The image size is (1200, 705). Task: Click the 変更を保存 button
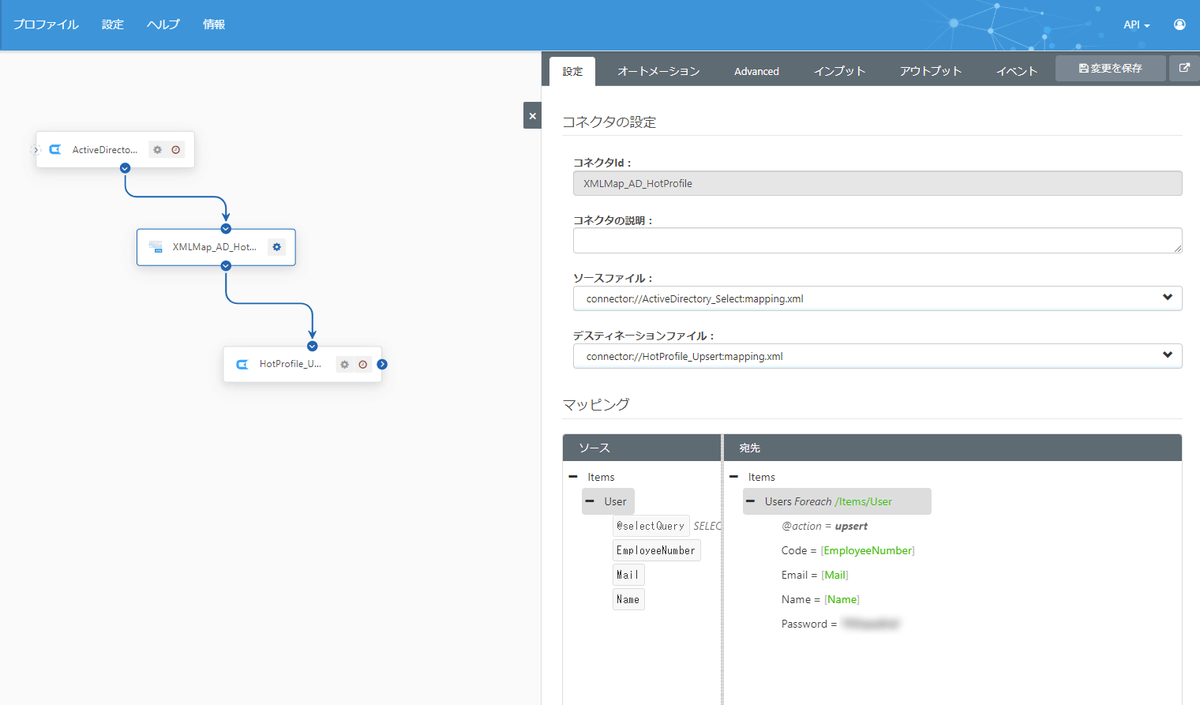tap(1111, 69)
